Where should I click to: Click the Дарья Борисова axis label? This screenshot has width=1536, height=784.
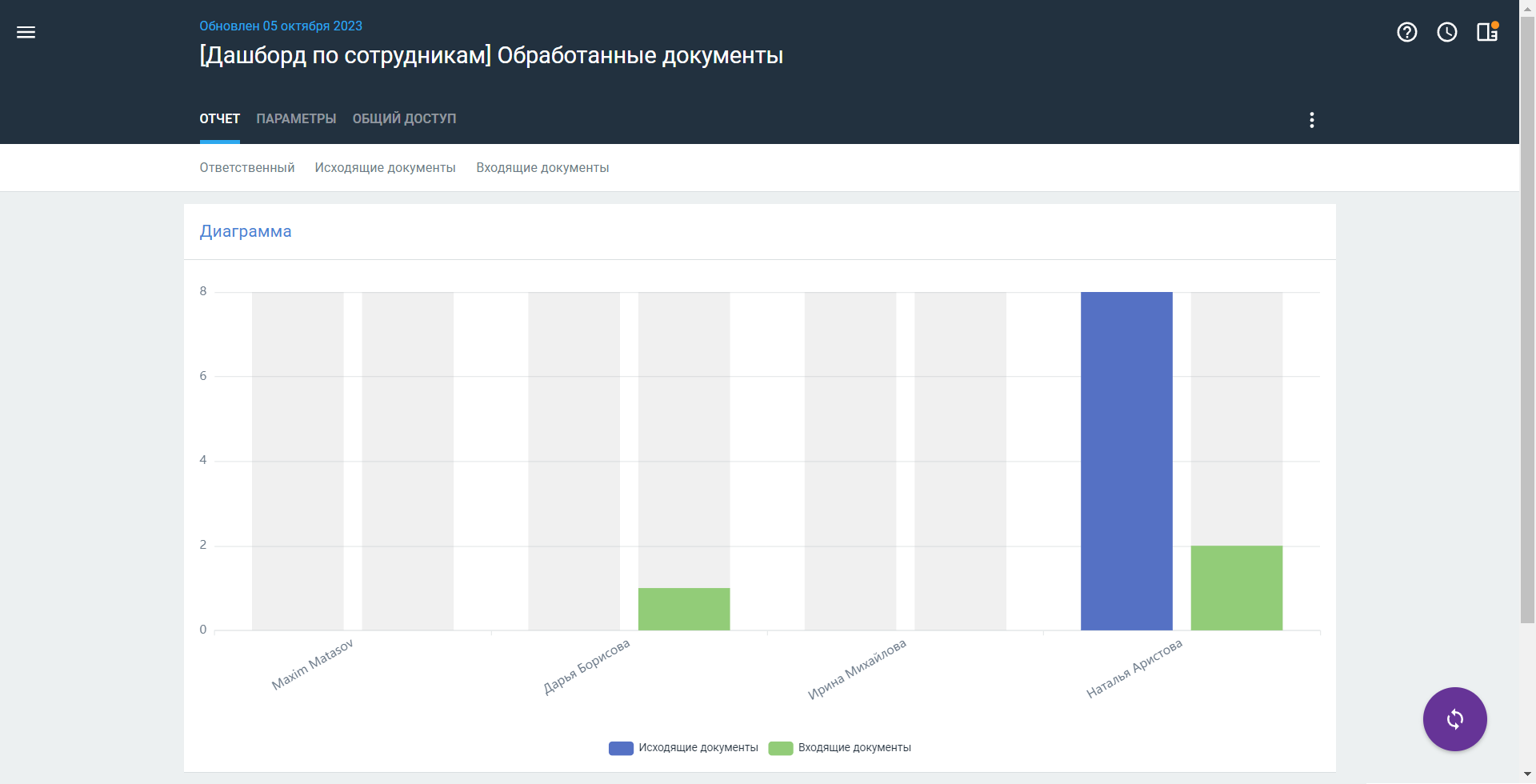586,666
